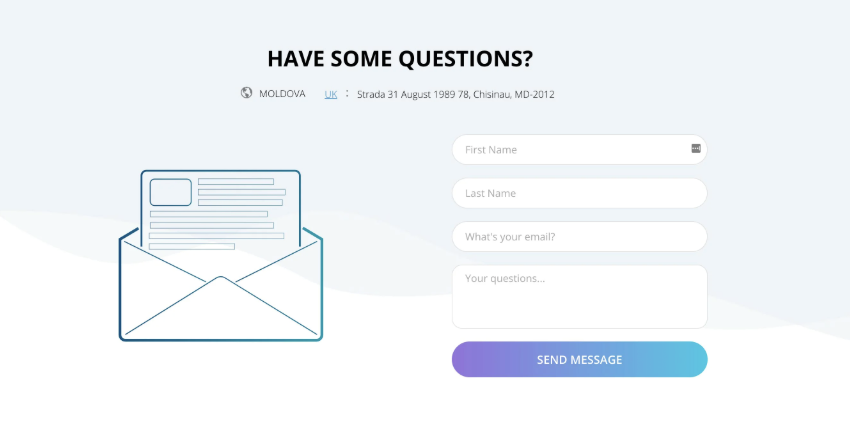Switch to the UK office address

(331, 94)
